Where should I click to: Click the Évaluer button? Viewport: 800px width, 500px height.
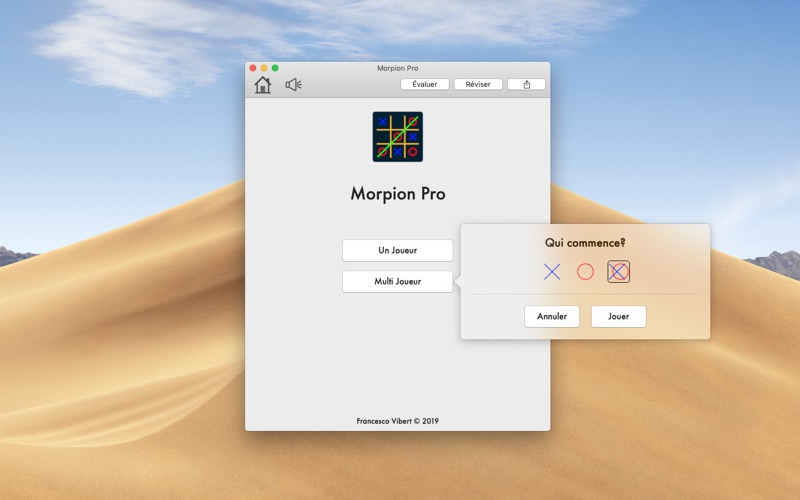click(424, 85)
